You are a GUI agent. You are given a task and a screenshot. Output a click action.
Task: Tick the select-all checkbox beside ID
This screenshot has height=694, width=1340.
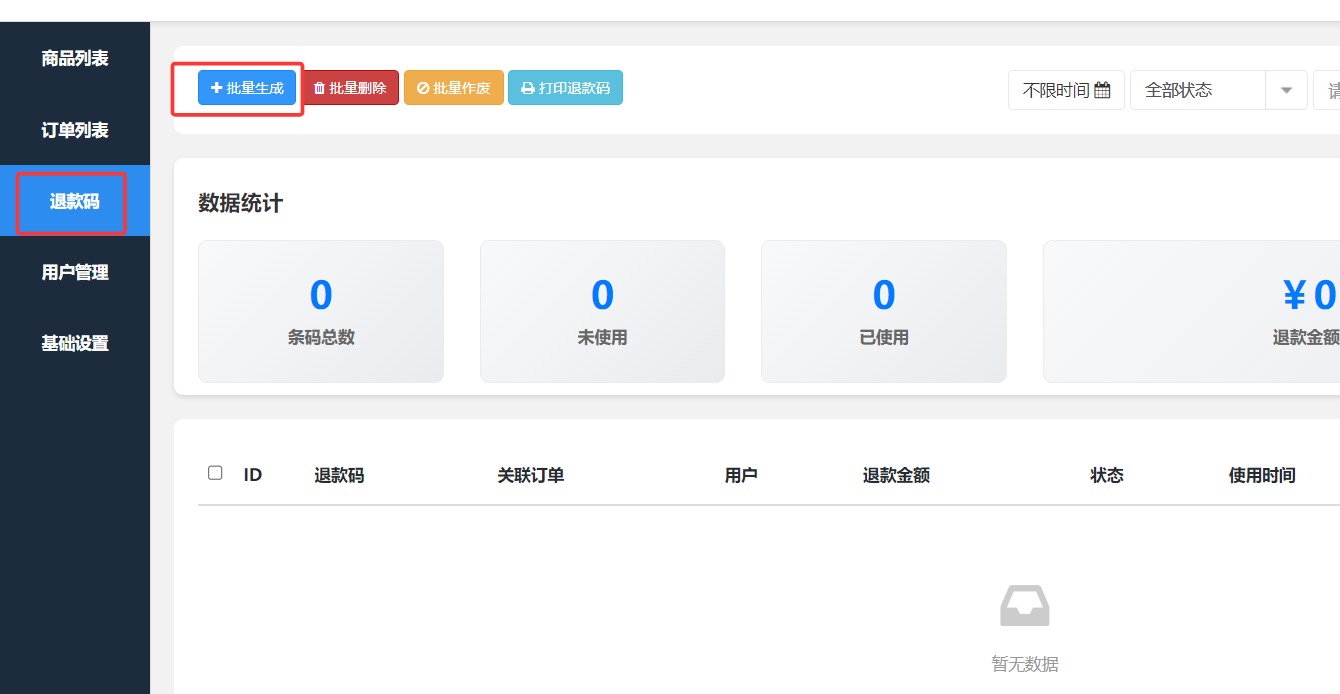215,473
